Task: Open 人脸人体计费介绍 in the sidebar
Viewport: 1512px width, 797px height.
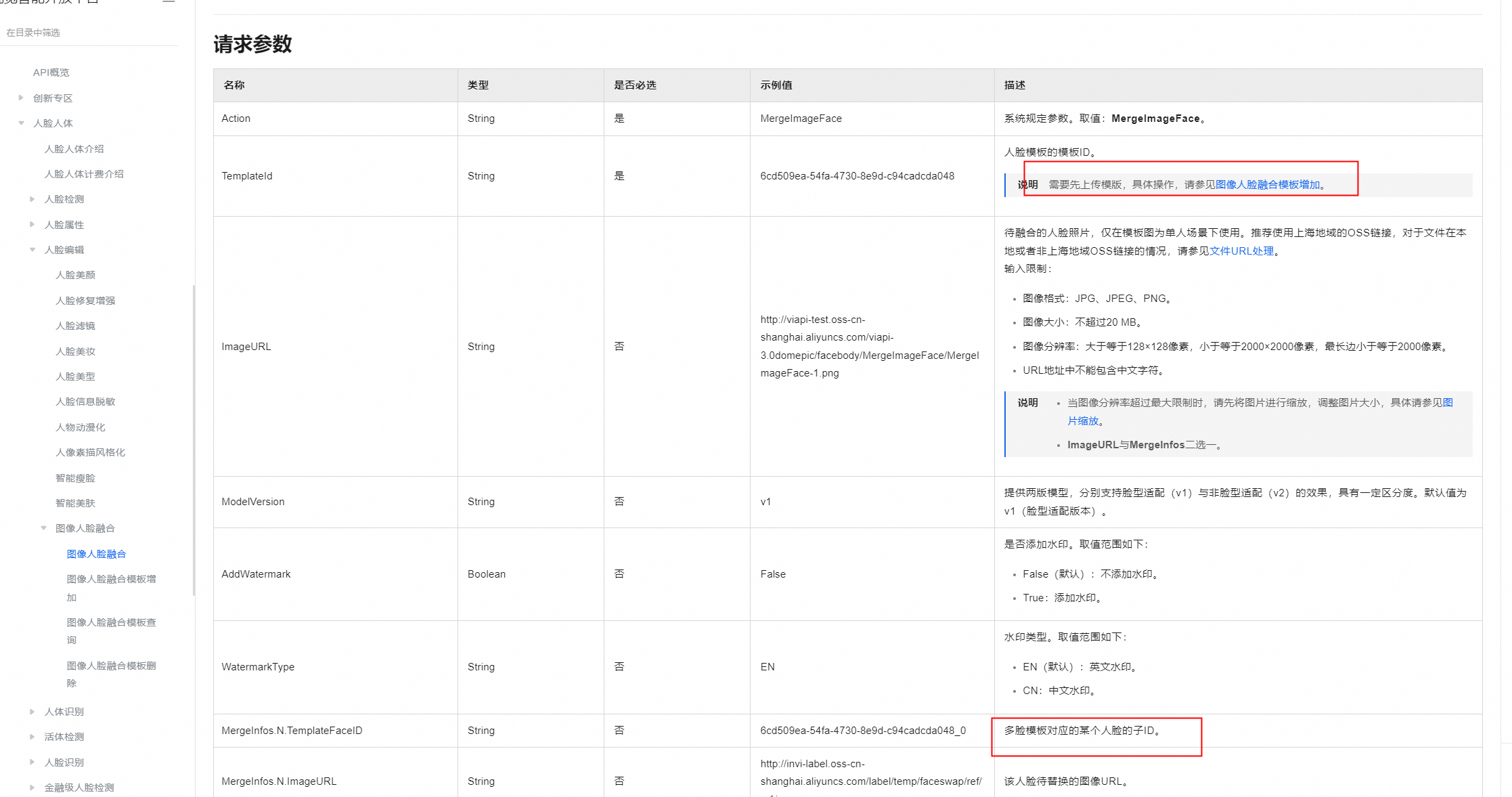Action: [x=84, y=174]
